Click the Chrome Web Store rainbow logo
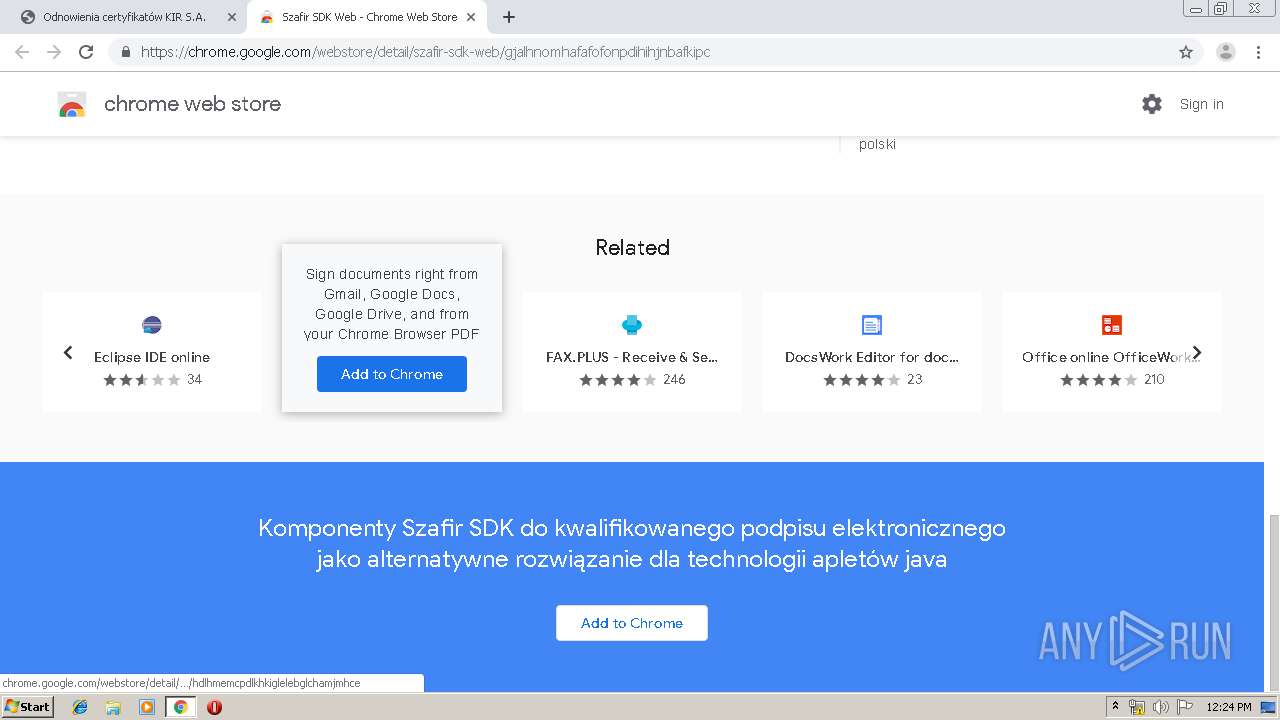The width and height of the screenshot is (1280, 720). click(72, 104)
